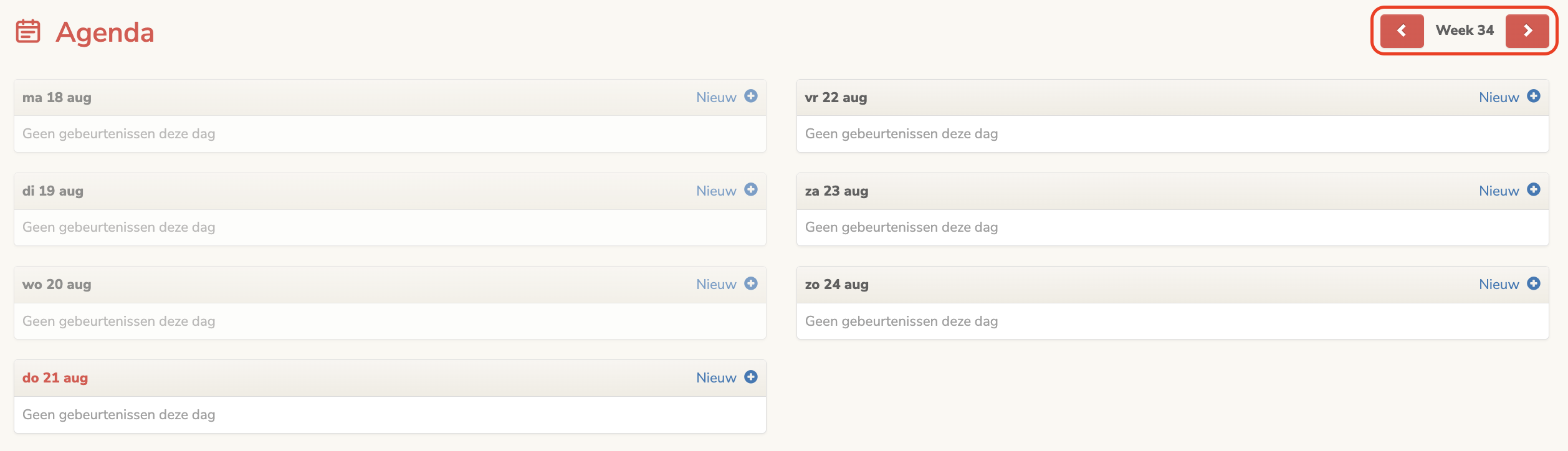Click the plus icon beside Nieuw for do 21 aug

[752, 377]
